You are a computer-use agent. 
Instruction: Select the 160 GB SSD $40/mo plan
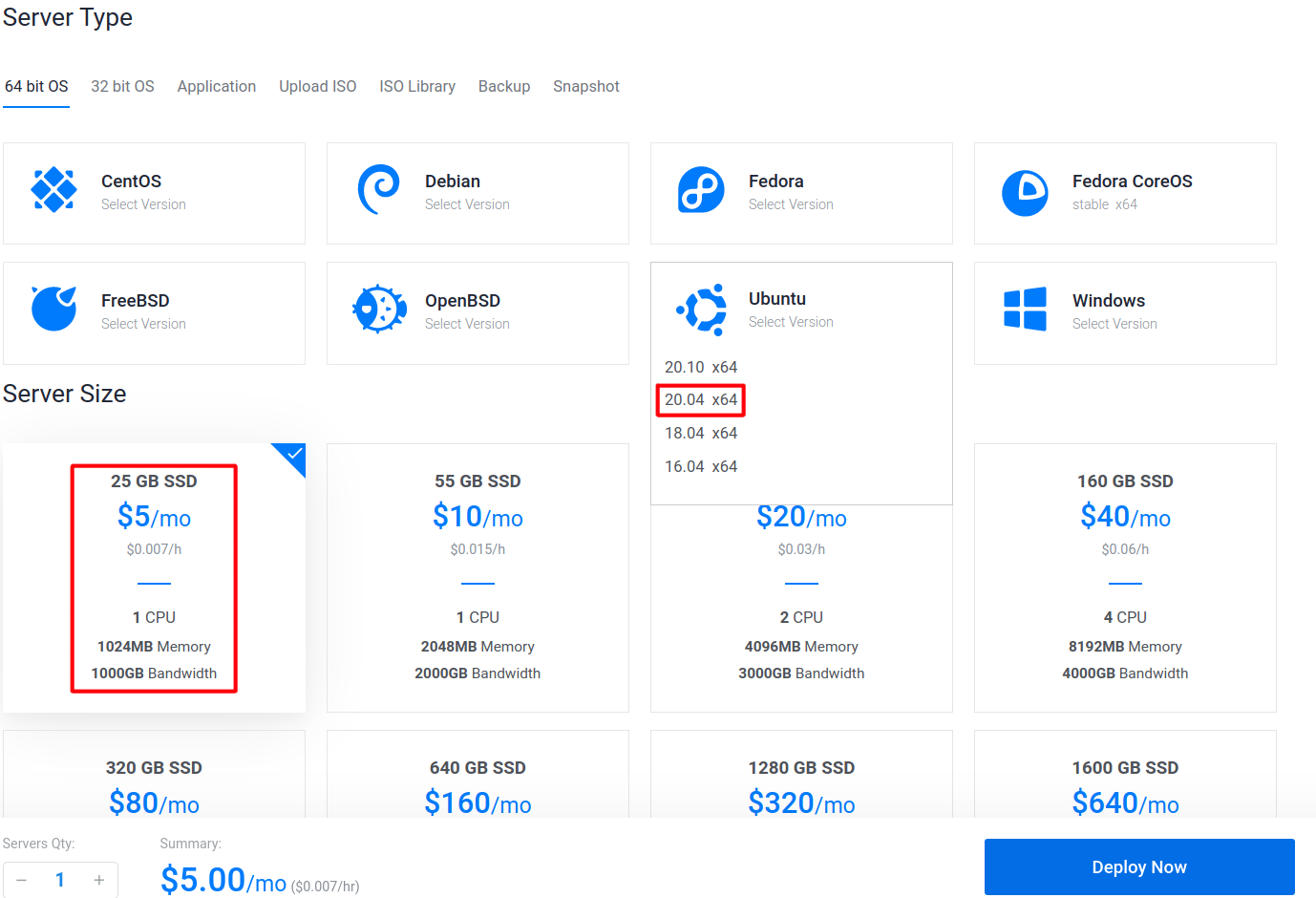1125,577
